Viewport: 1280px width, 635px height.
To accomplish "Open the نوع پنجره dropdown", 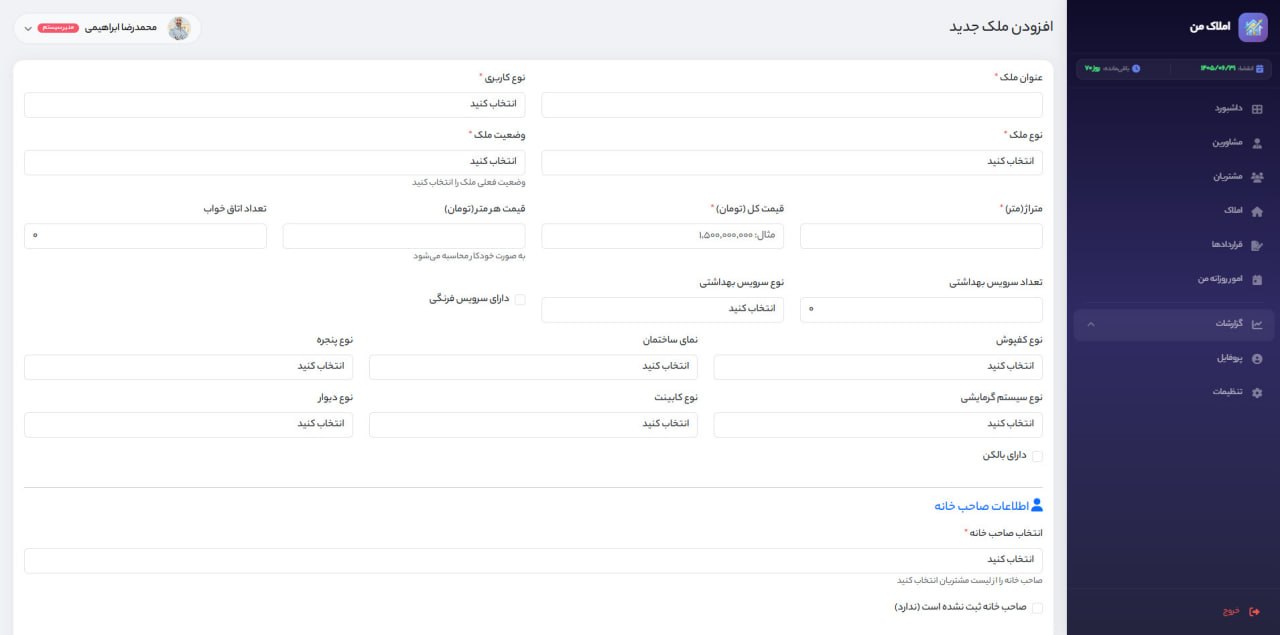I will point(189,367).
